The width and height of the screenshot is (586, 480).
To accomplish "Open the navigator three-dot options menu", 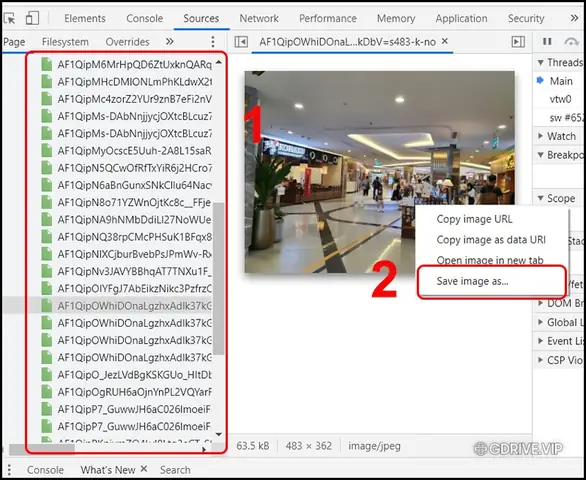I will [x=213, y=42].
